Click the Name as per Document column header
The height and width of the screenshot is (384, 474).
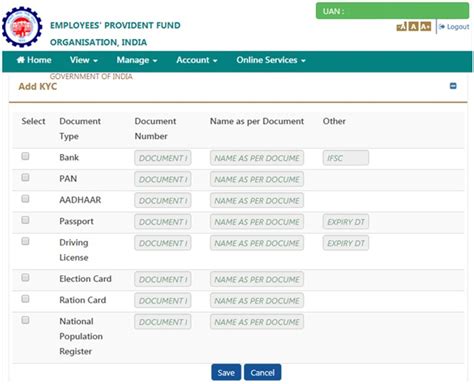(257, 121)
